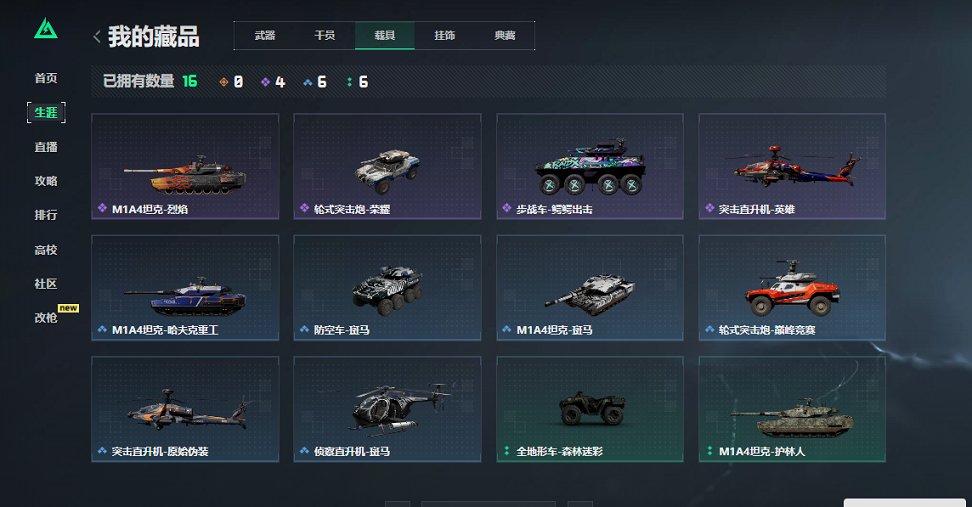This screenshot has height=507, width=972.
Task: Click the new badge next to 改枪
Action: 68,308
